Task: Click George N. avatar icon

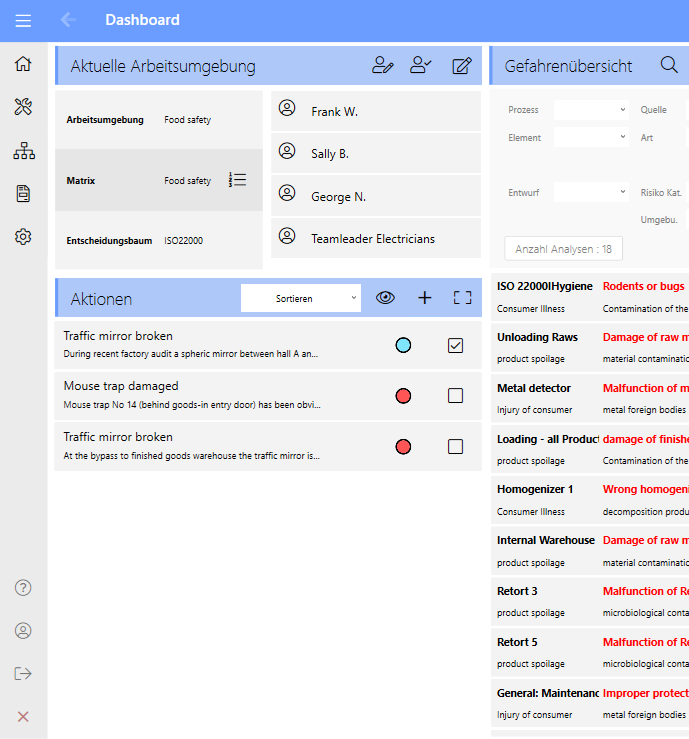Action: [x=287, y=193]
